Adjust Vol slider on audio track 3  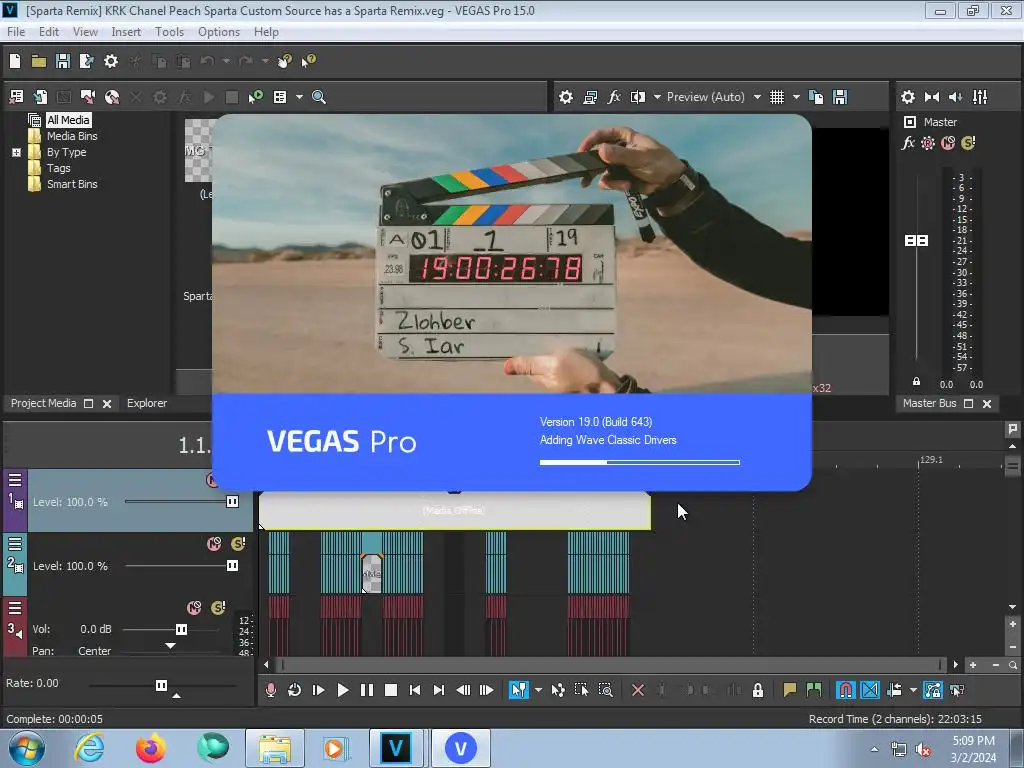click(181, 630)
